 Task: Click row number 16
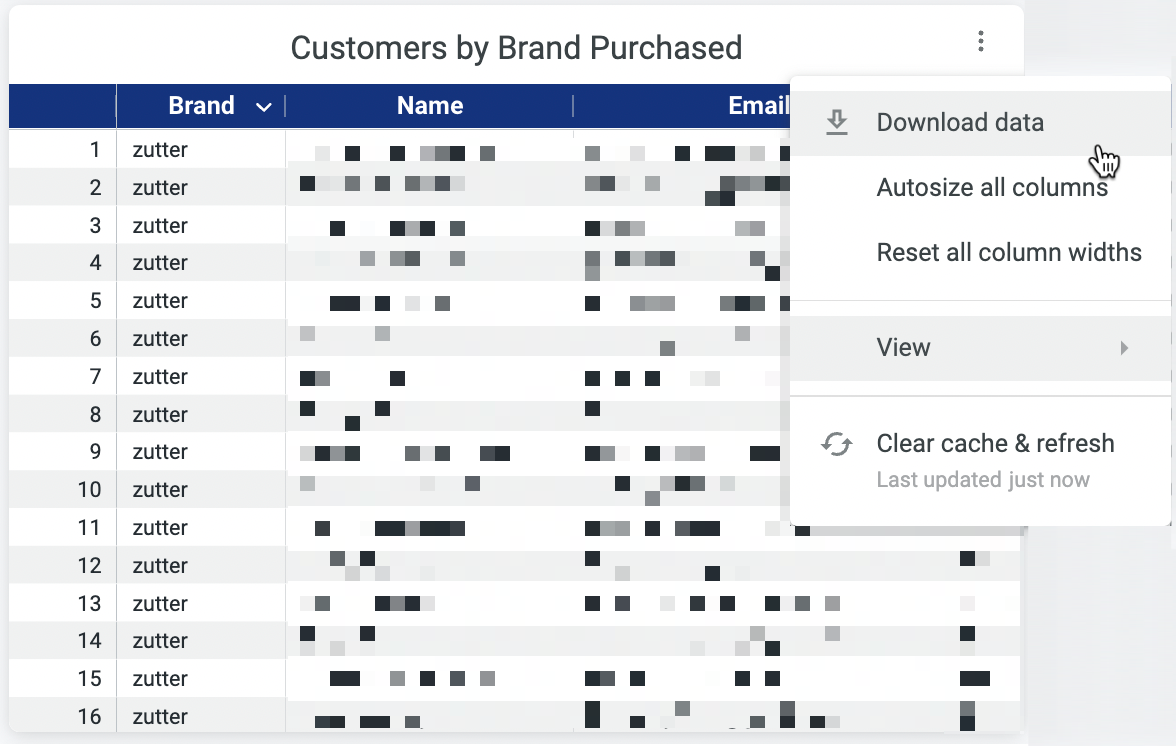pyautogui.click(x=90, y=717)
